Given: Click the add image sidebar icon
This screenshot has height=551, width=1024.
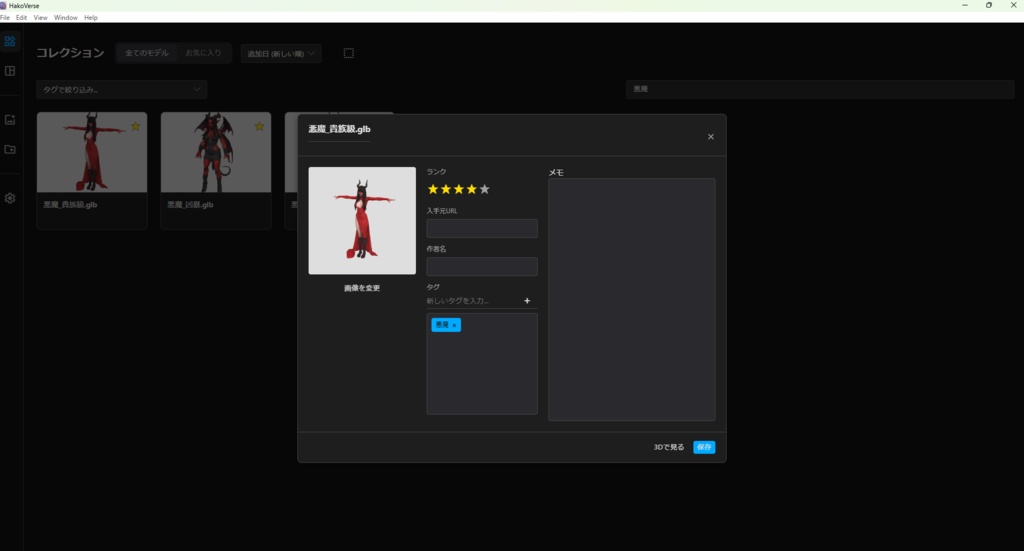Looking at the screenshot, I should (10, 119).
